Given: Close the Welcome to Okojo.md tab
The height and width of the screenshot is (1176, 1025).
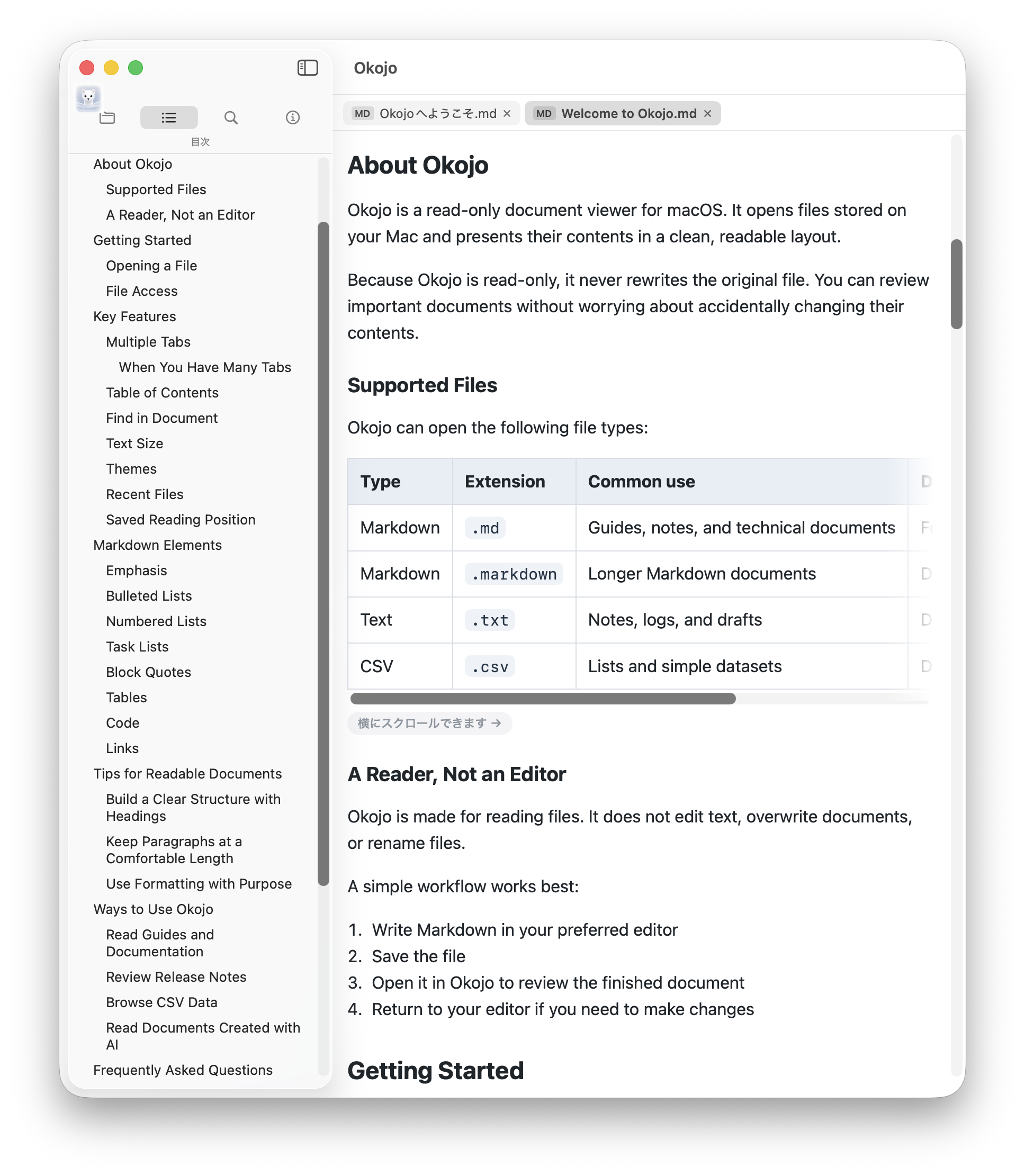Looking at the screenshot, I should point(707,114).
